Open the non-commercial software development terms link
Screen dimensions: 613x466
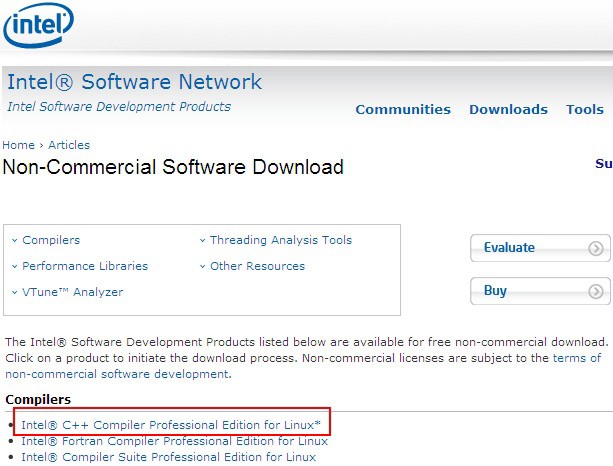[118, 374]
